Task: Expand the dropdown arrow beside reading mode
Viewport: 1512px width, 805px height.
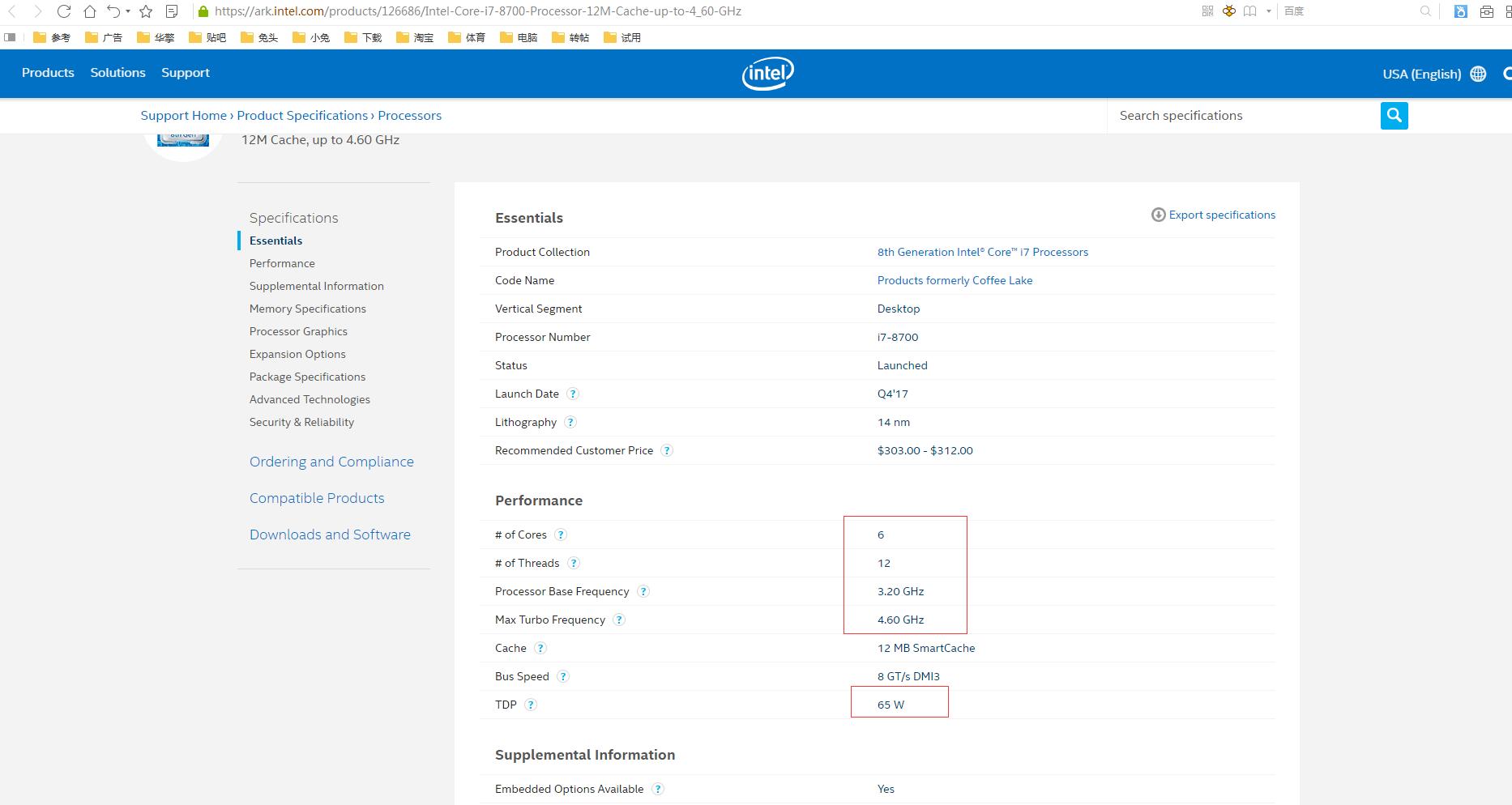Action: [x=1268, y=11]
